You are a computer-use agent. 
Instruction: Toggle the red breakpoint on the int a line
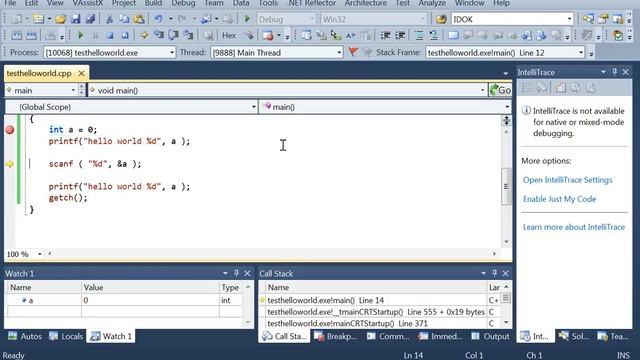10,130
